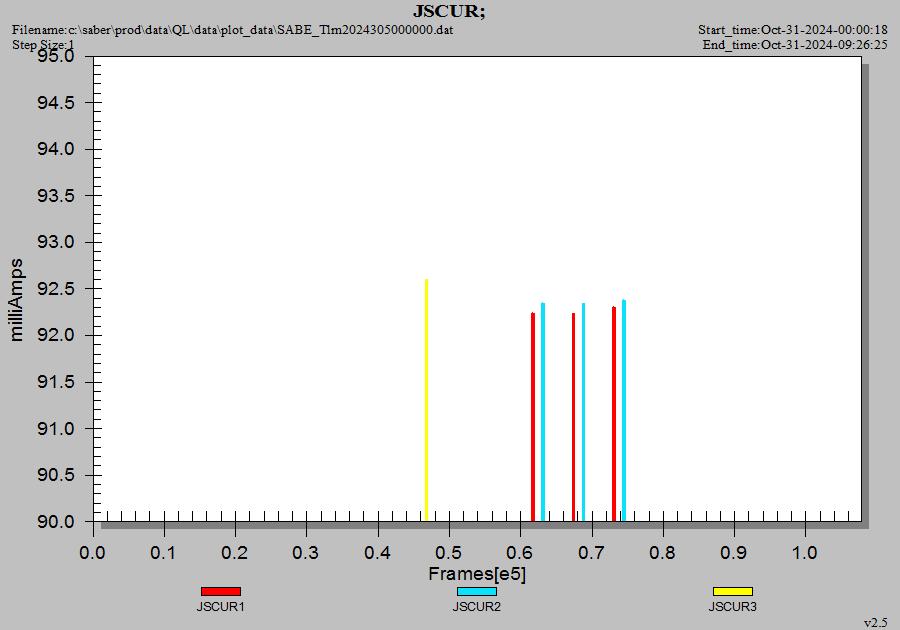The height and width of the screenshot is (630, 900).
Task: Click the Start_time label text
Action: click(x=793, y=29)
